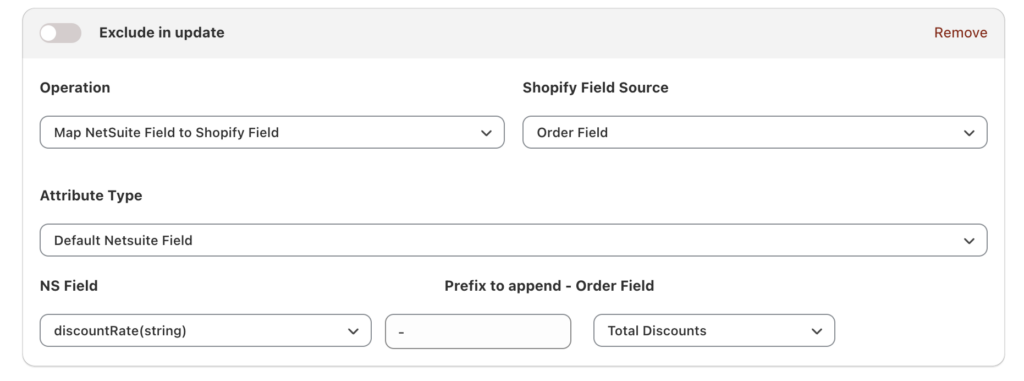Click the Shopify Field Source label

pyautogui.click(x=595, y=88)
